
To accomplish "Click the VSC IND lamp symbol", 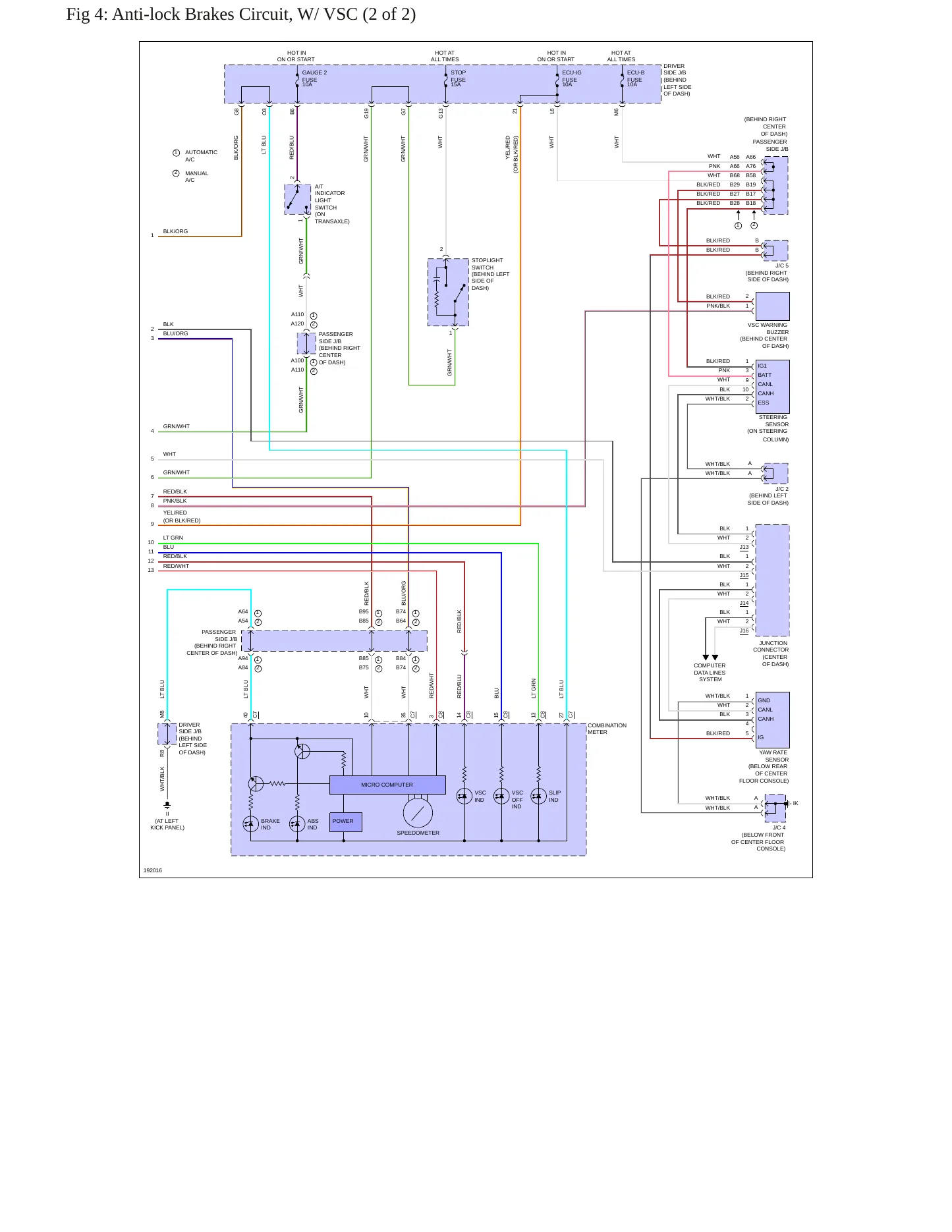I will point(464,796).
